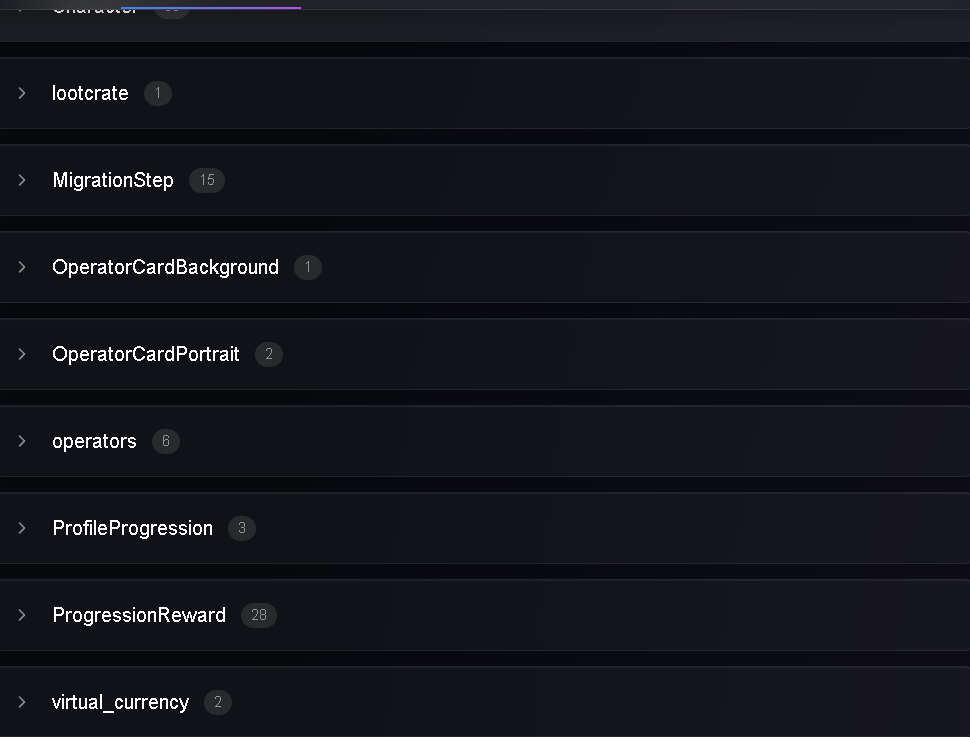Click the virtual_currency chevron arrow
Image resolution: width=970 pixels, height=737 pixels.
coord(22,702)
